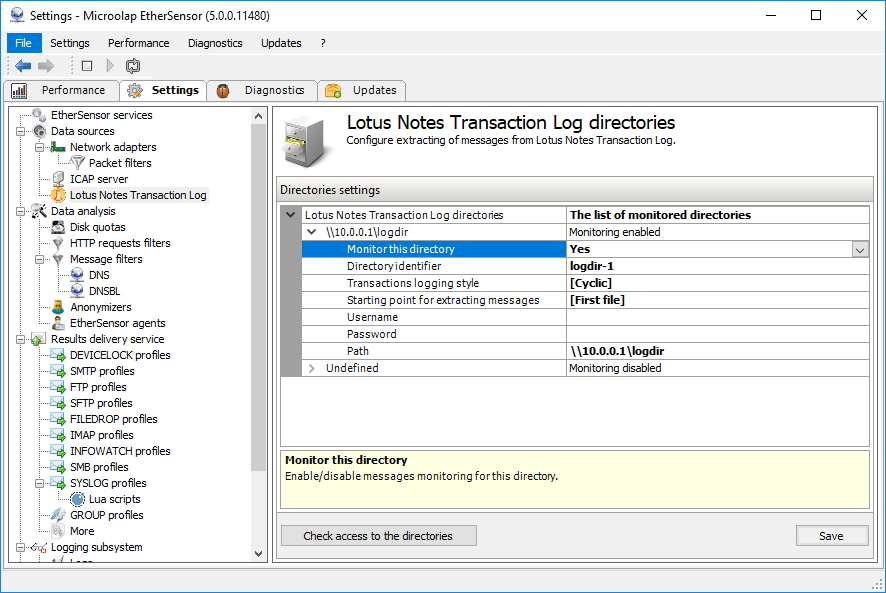886x593 pixels.
Task: Select IMAP profiles in the tree
Action: click(x=102, y=435)
